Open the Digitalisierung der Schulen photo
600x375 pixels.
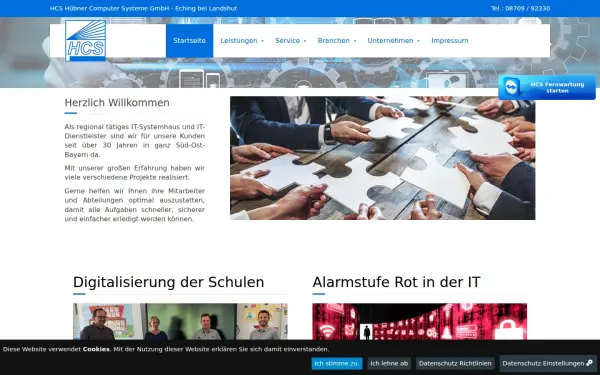[180, 321]
